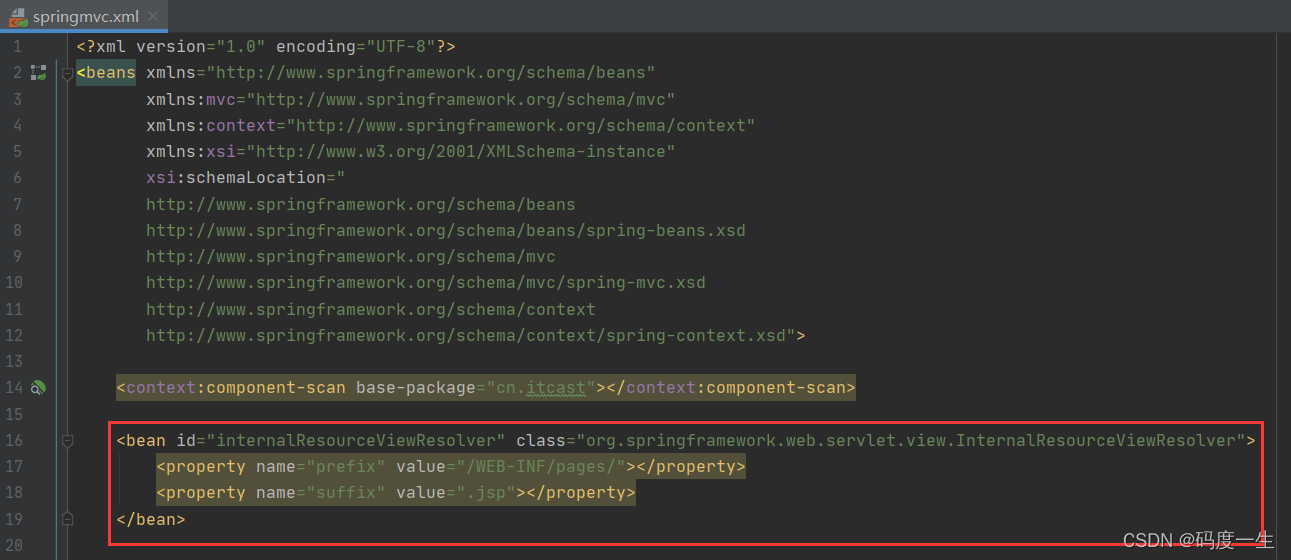Click the xmlns:xsi XMLSchema-instance URL
This screenshot has width=1291, height=560.
click(461, 151)
